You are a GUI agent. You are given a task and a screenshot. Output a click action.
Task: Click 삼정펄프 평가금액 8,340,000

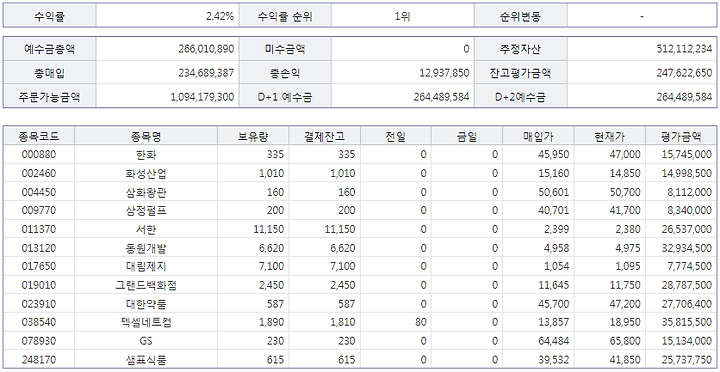[x=690, y=210]
